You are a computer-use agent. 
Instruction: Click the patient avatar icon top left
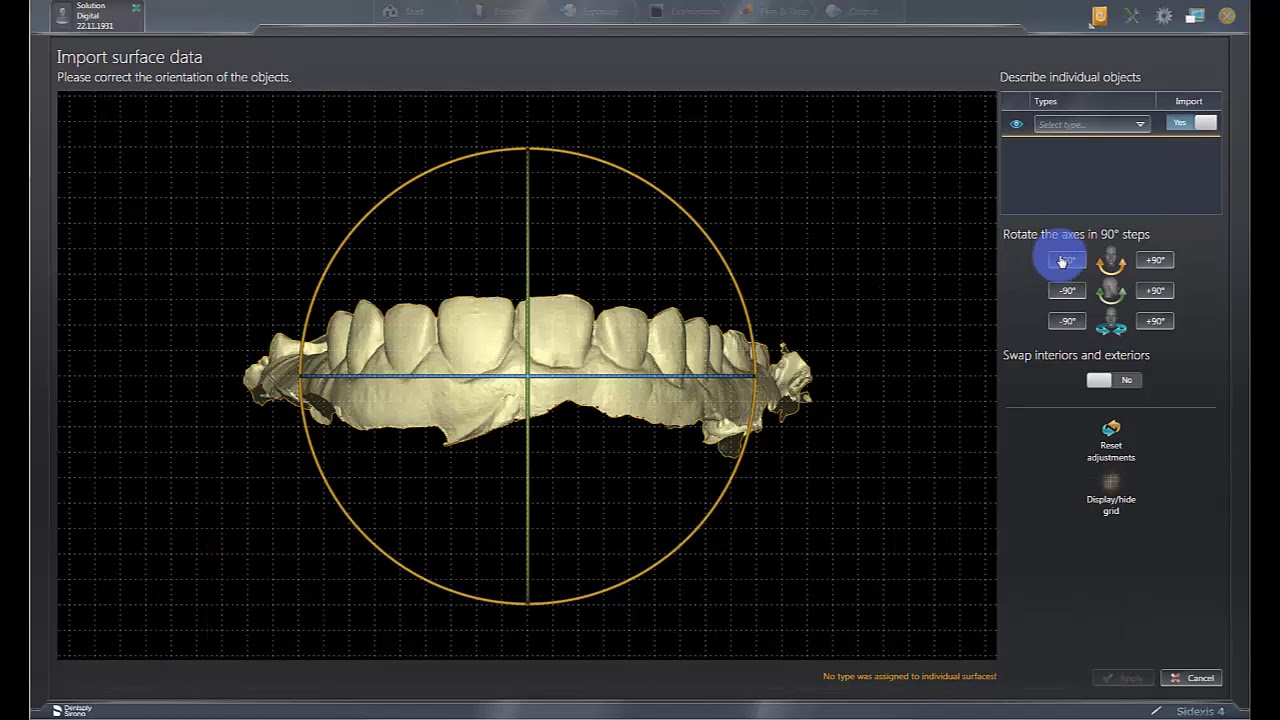coord(63,15)
